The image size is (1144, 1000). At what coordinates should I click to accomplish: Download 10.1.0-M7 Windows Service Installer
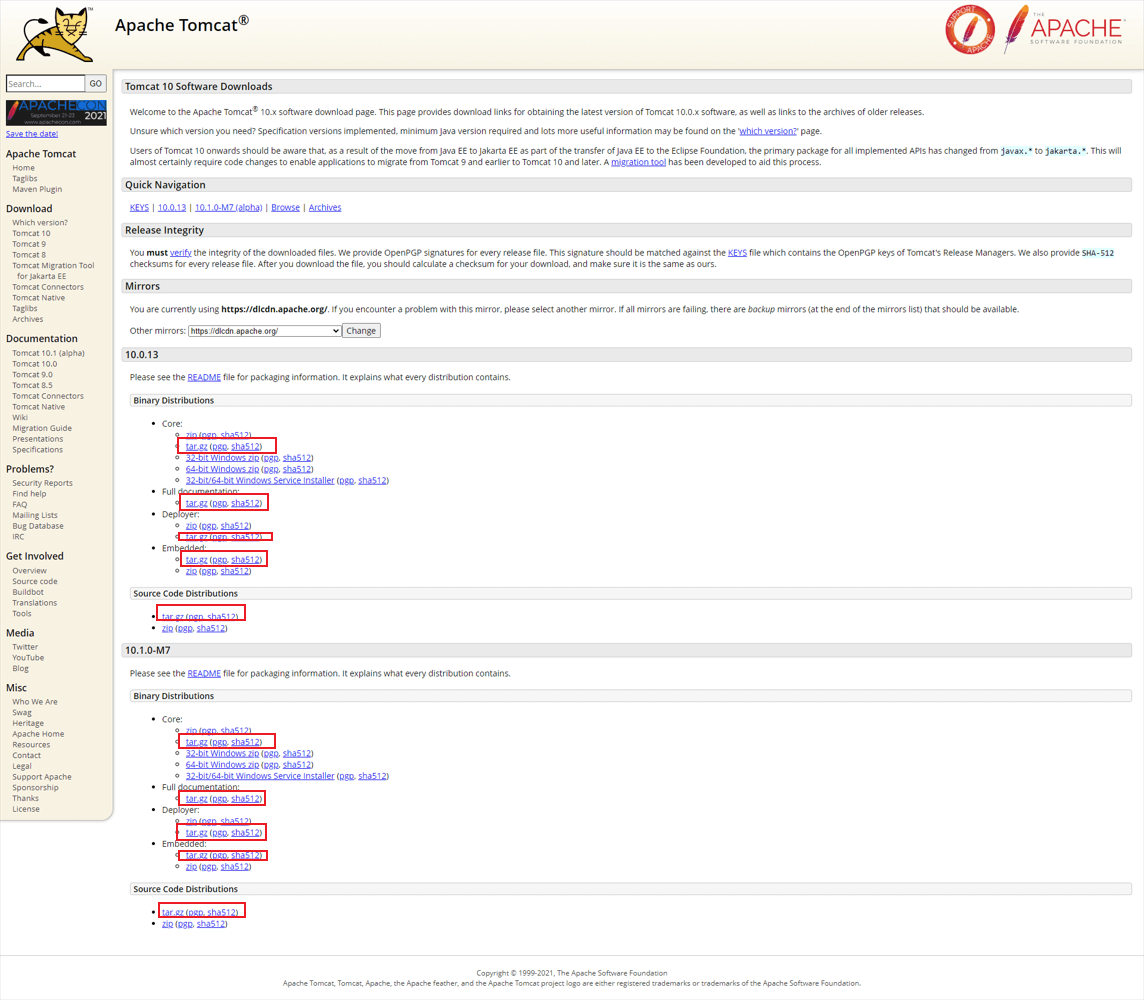point(260,775)
